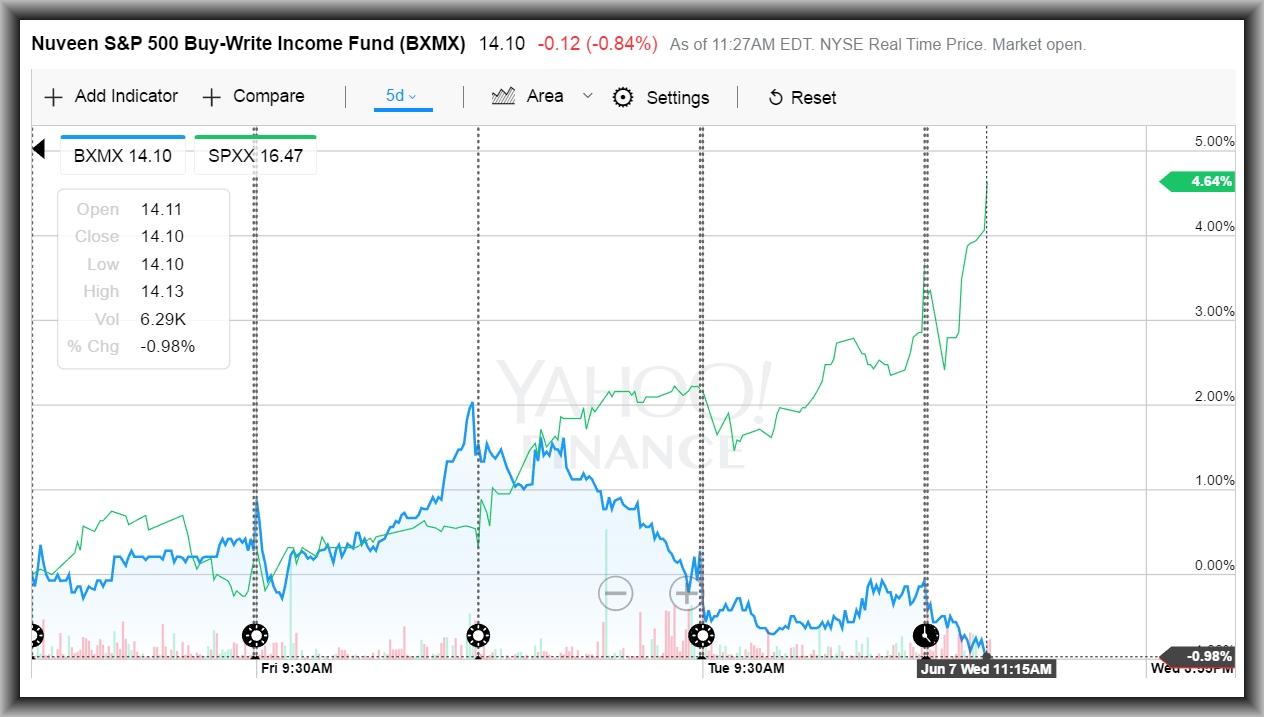The image size is (1264, 717).
Task: Click the clock marker near Jun 7 Wed
Action: coord(926,634)
